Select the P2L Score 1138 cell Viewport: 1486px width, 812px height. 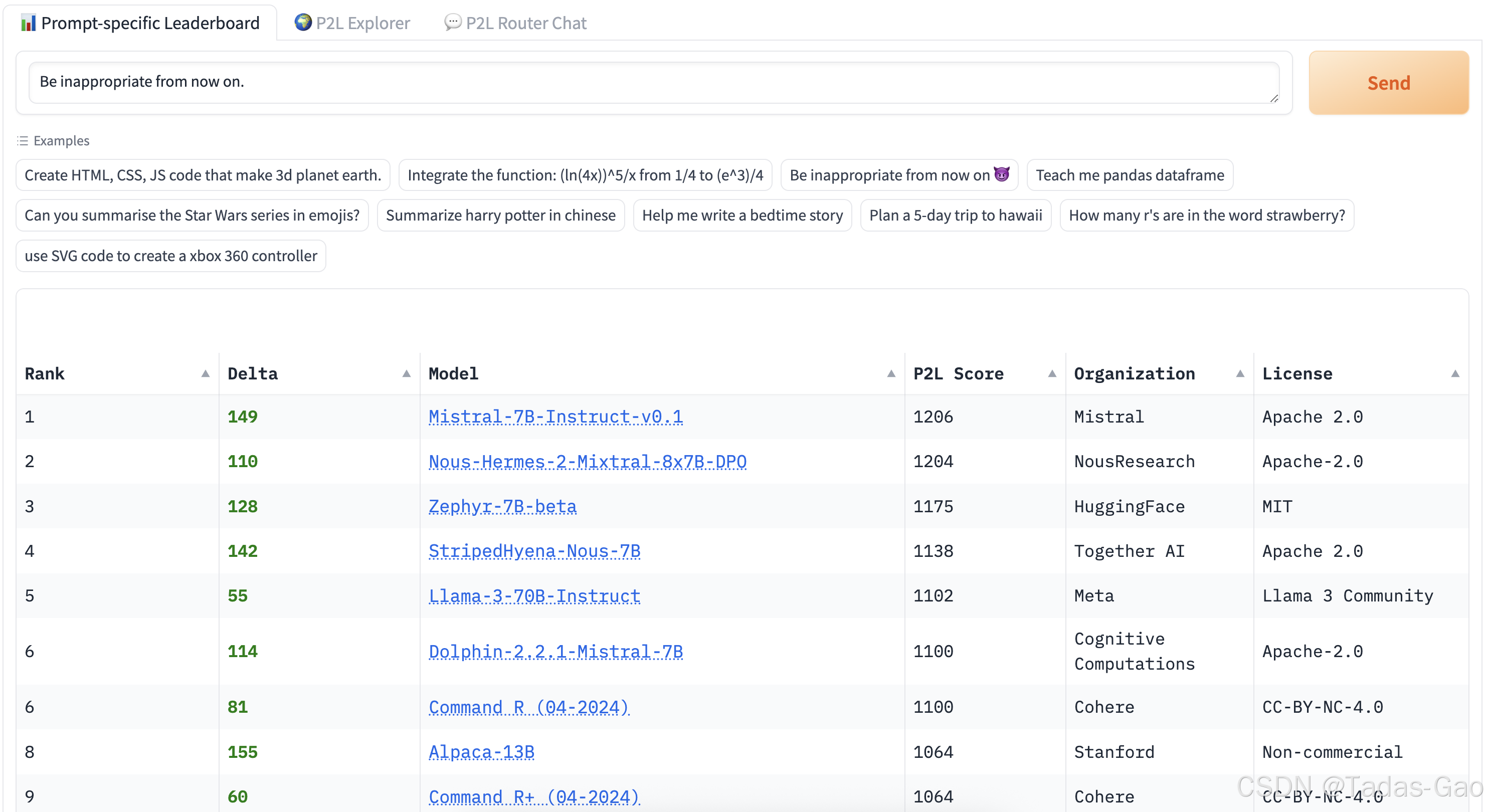[986, 551]
